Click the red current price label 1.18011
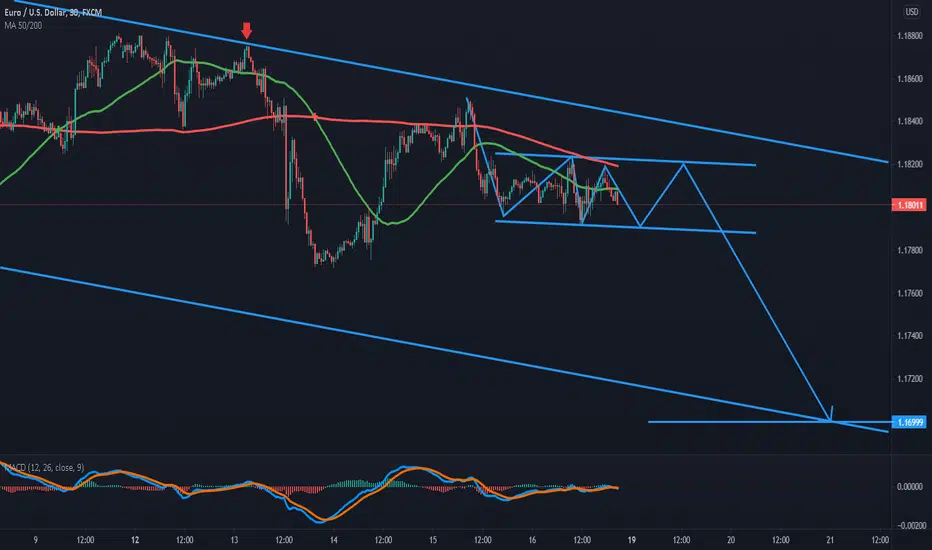Viewport: 932px width, 550px height. click(x=910, y=205)
